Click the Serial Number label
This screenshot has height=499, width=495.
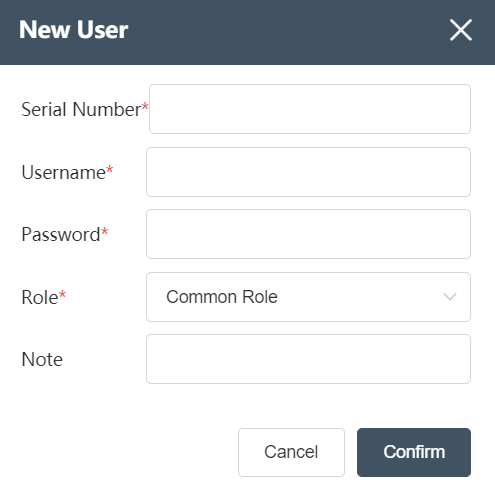81,109
